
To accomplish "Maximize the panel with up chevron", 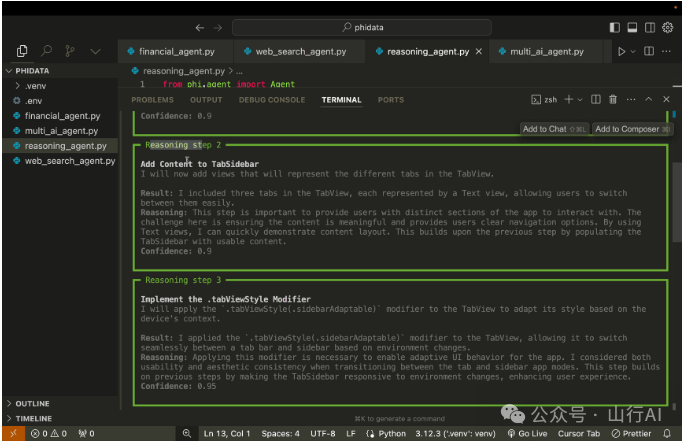I will [x=649, y=99].
